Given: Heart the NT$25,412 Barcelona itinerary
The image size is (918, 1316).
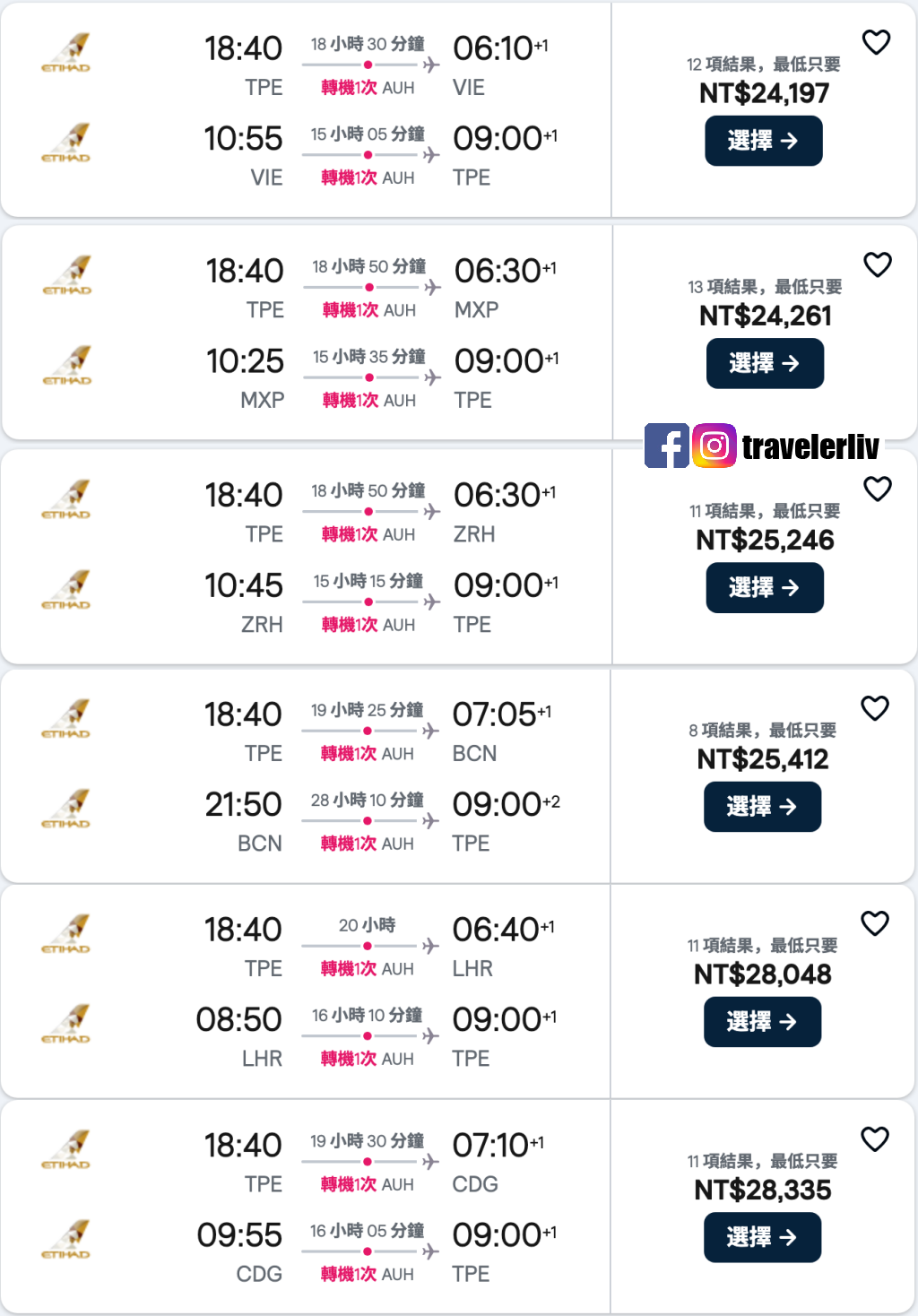Looking at the screenshot, I should [875, 708].
